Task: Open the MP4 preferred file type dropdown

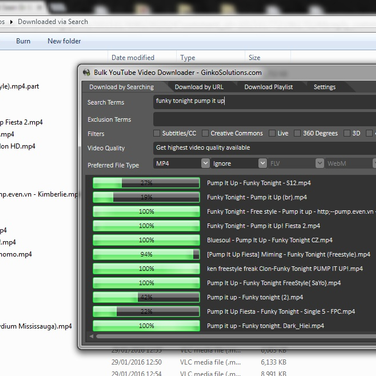Action: 205,163
